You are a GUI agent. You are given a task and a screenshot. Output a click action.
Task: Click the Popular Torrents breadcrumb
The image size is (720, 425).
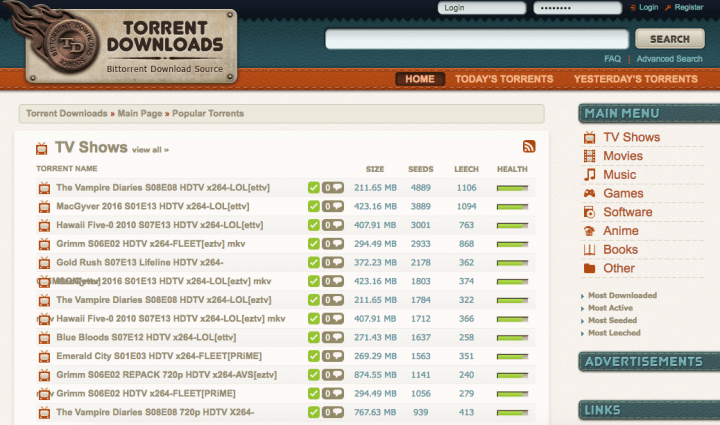(208, 113)
